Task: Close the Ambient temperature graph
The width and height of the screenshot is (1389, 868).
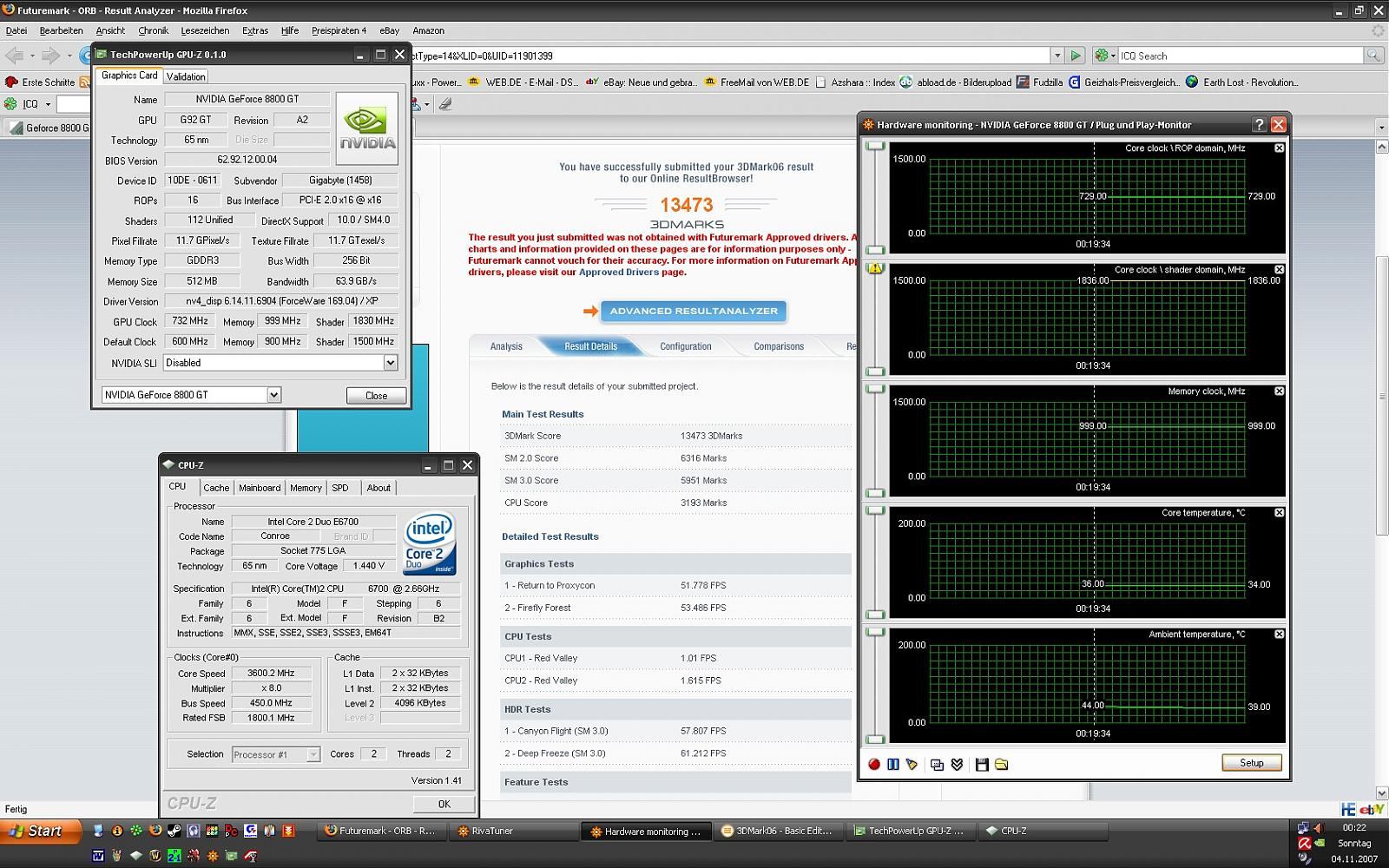Action: click(x=1279, y=635)
